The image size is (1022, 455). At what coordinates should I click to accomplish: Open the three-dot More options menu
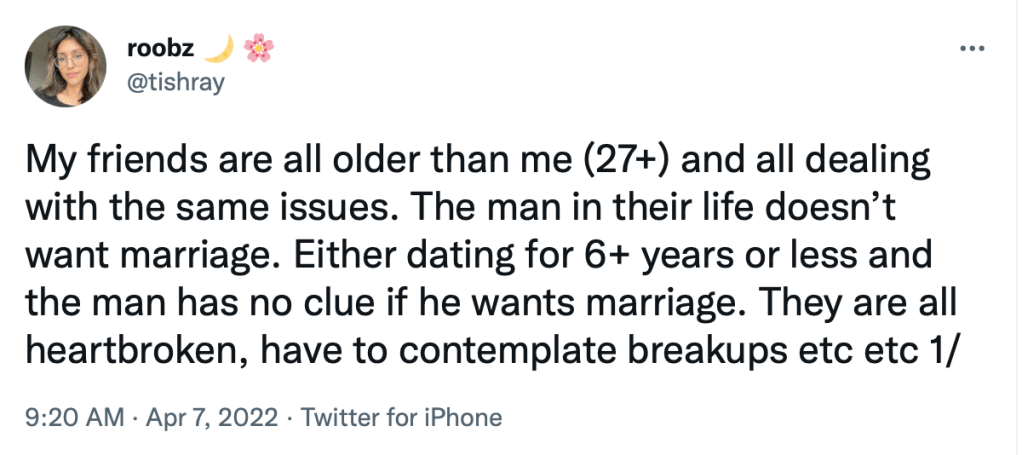tap(970, 48)
